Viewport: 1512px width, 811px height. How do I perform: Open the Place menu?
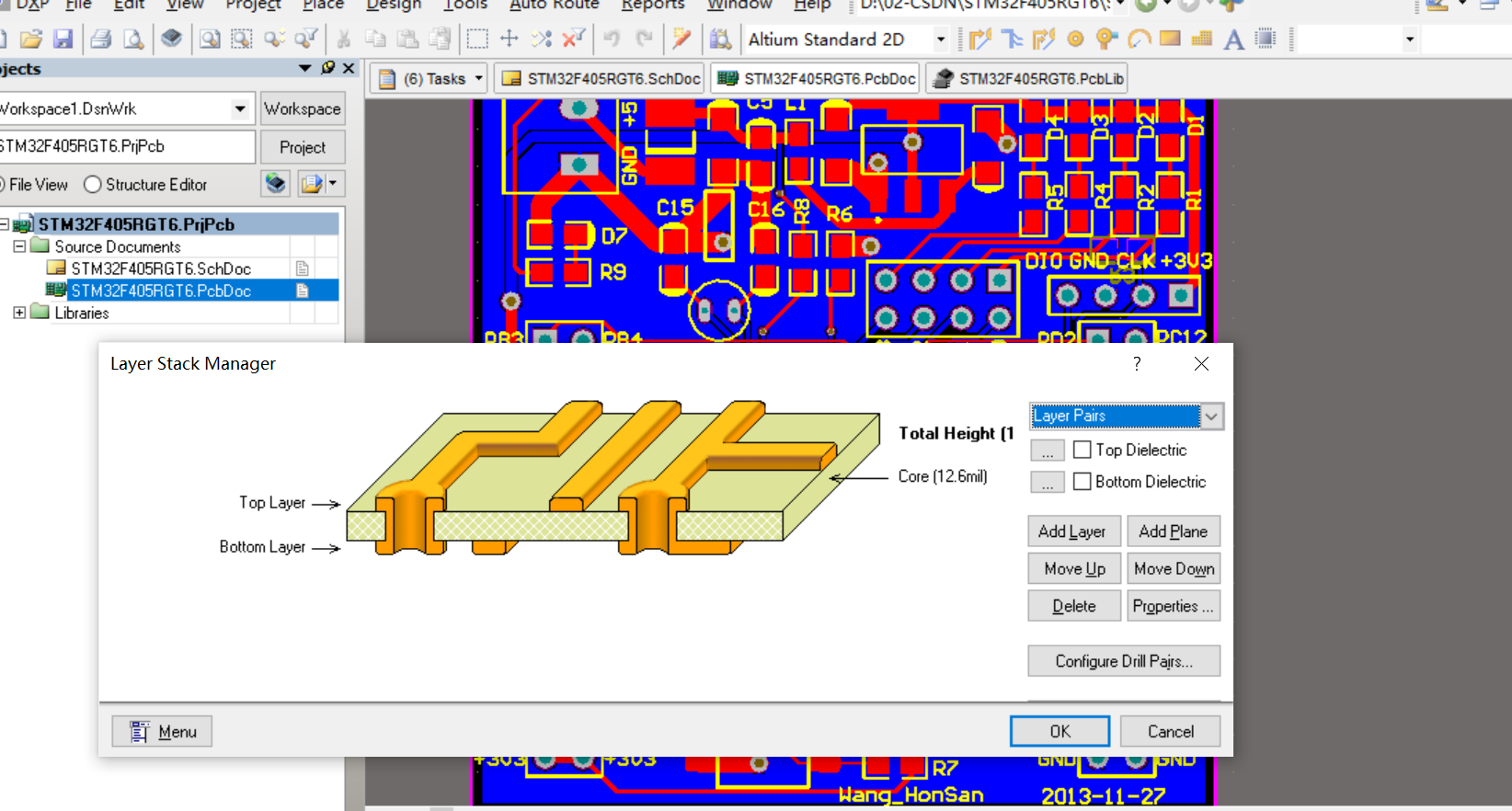323,5
